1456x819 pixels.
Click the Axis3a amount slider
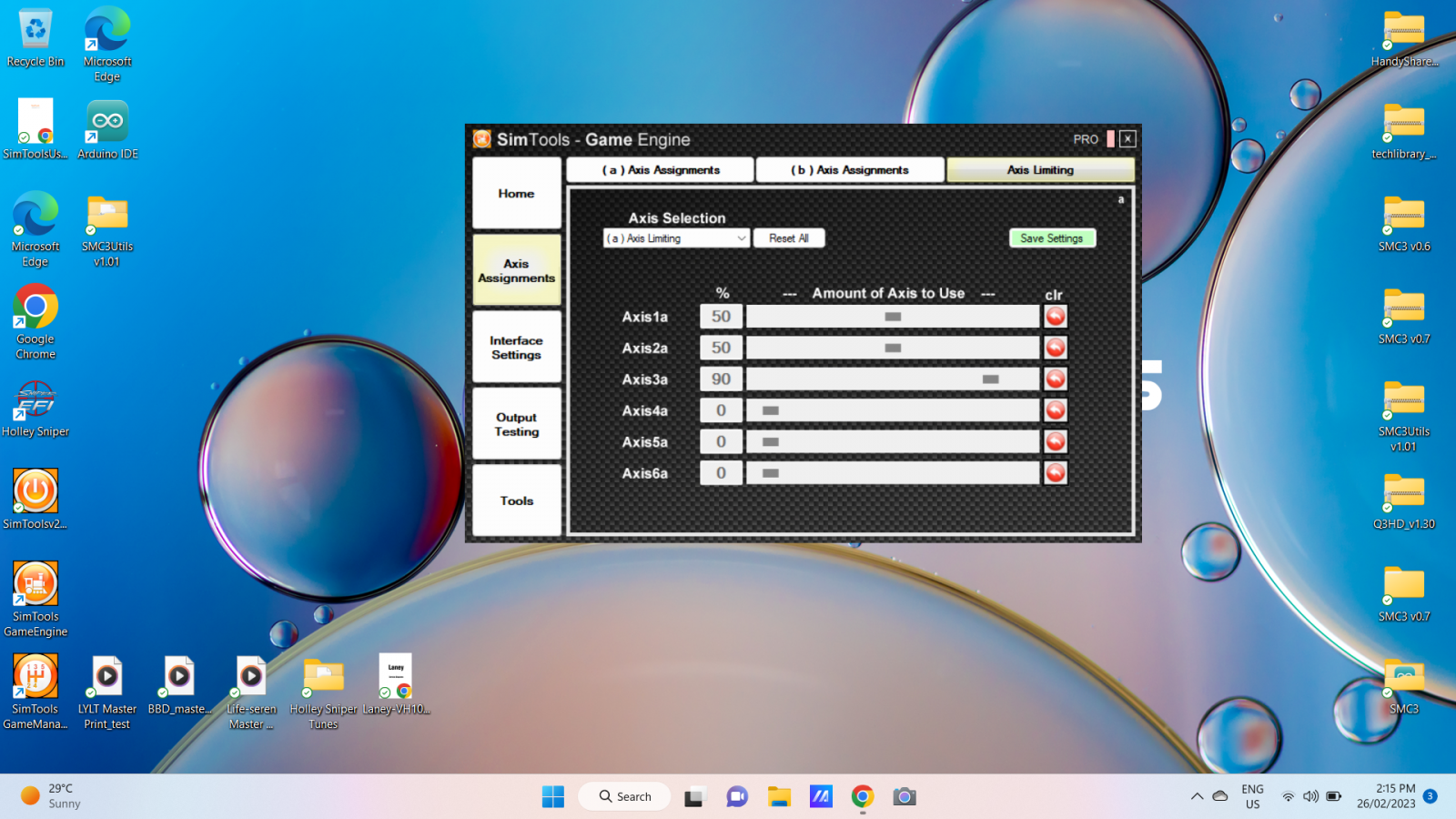click(893, 379)
